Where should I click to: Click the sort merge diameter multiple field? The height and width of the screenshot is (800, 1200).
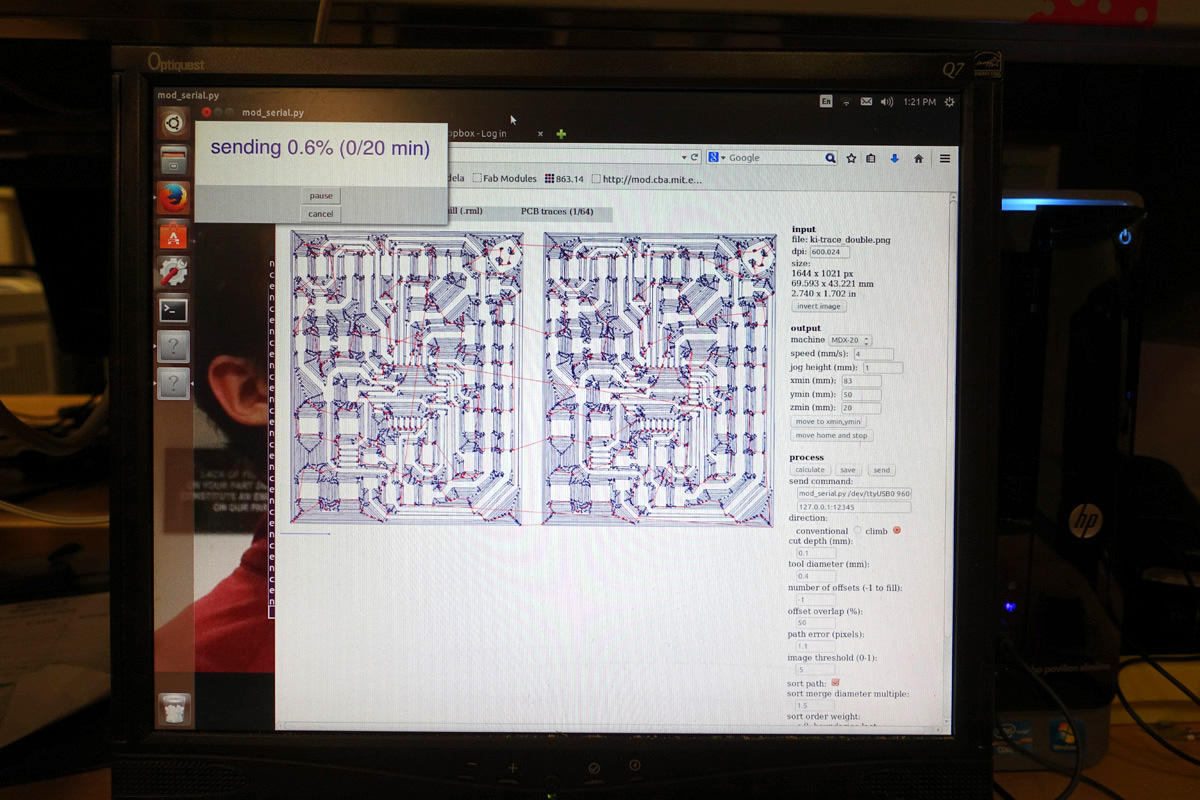pyautogui.click(x=815, y=705)
